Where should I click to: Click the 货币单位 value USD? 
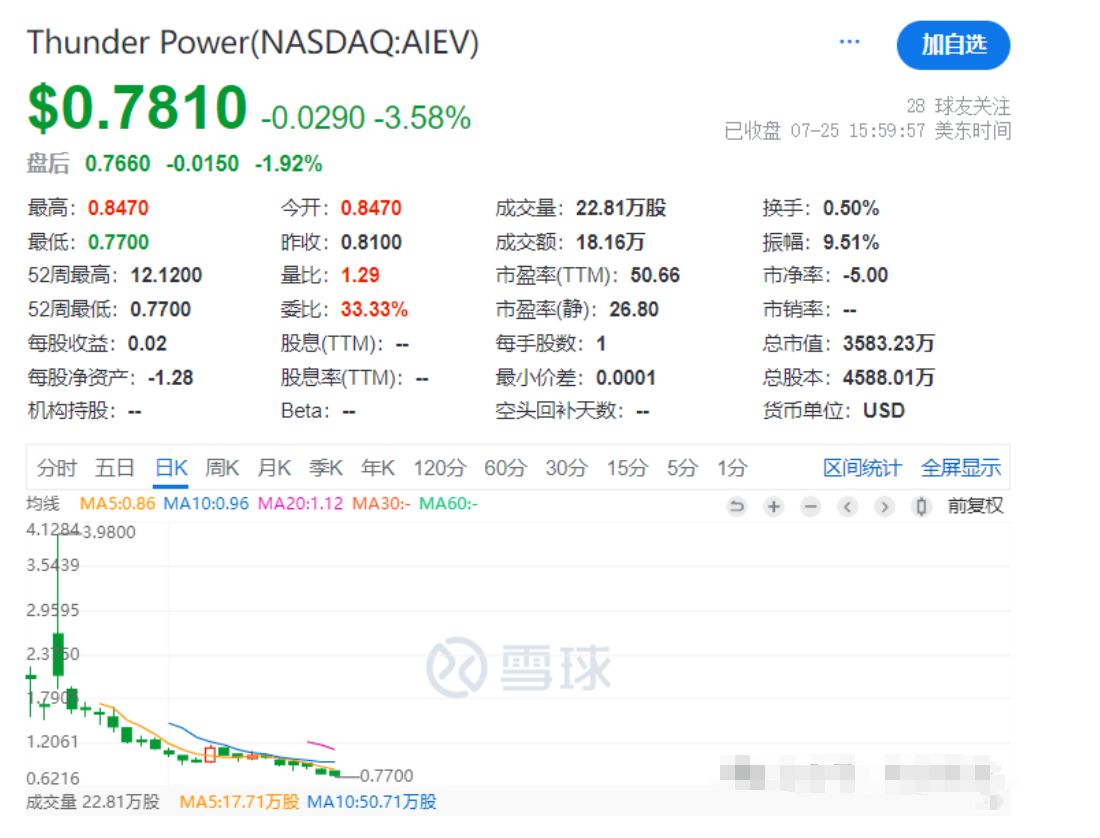pyautogui.click(x=884, y=410)
